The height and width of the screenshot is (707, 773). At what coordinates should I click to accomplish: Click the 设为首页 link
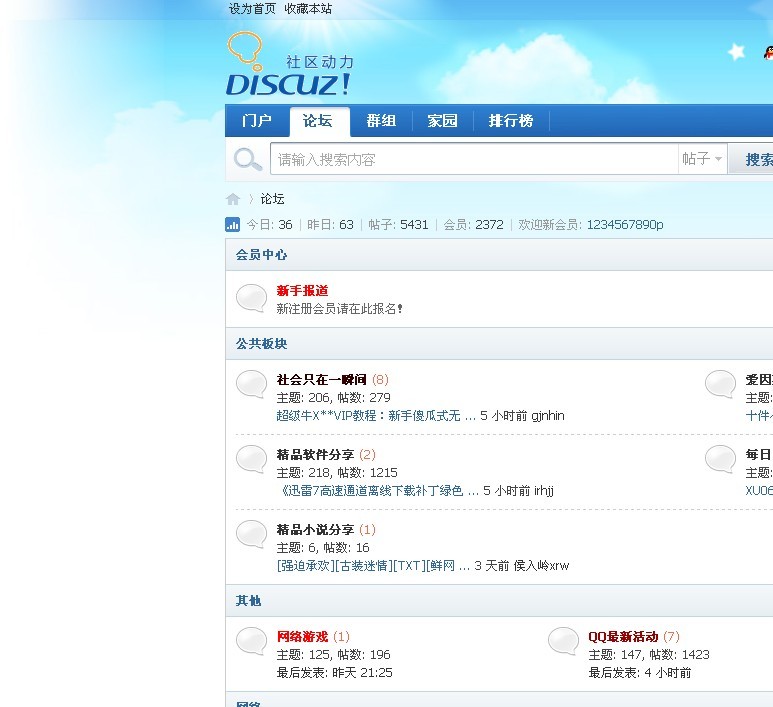coord(252,9)
